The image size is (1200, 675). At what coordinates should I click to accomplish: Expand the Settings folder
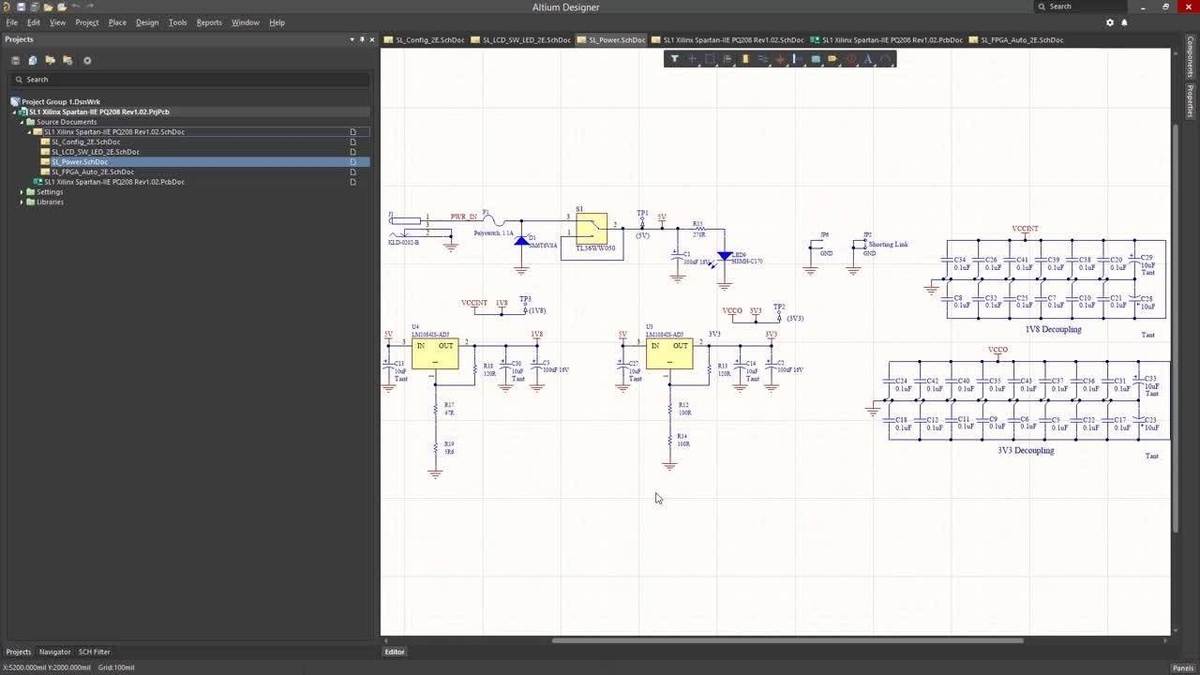(x=22, y=192)
